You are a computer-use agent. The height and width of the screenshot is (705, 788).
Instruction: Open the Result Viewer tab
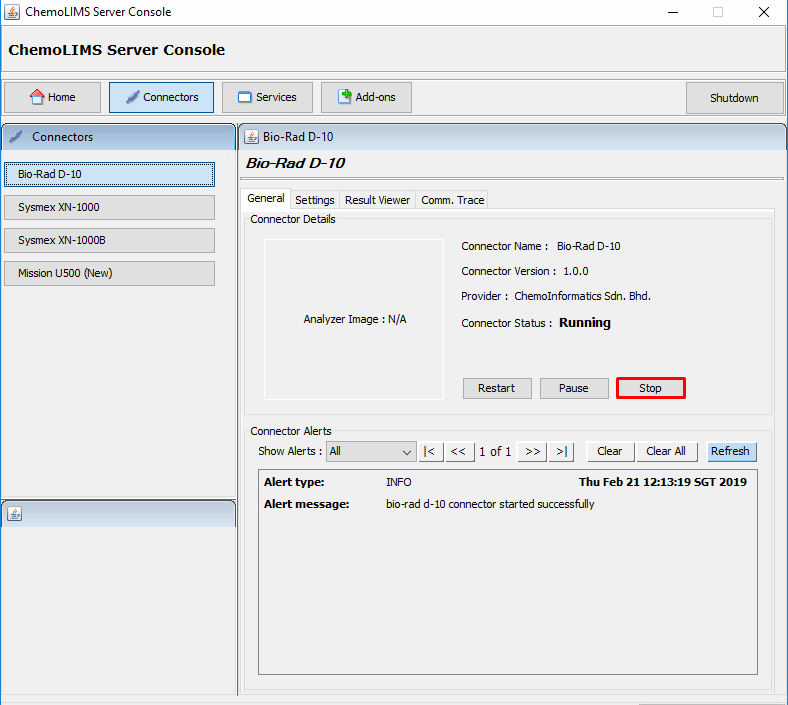click(x=377, y=200)
